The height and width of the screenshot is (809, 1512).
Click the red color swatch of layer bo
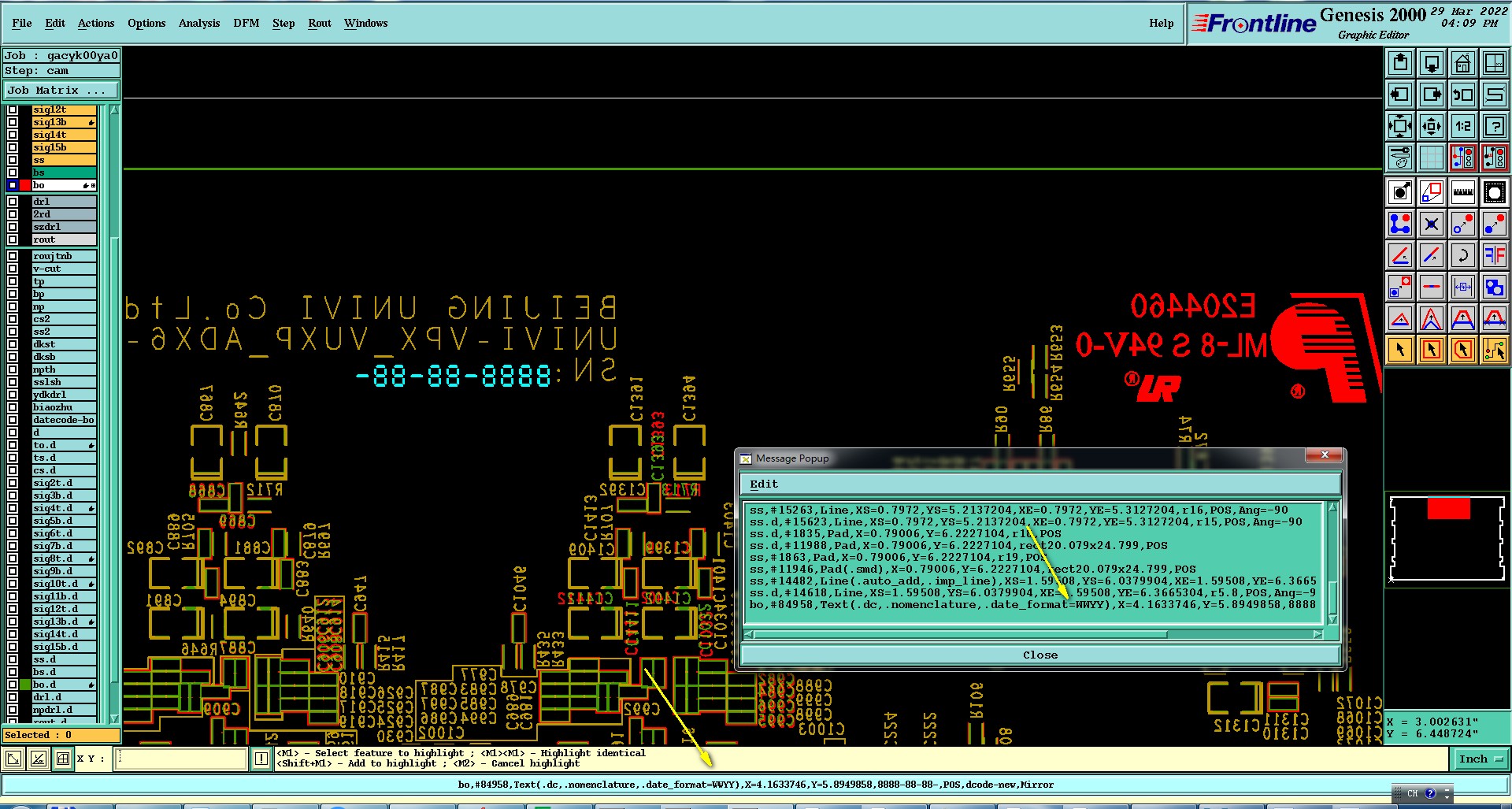point(25,185)
